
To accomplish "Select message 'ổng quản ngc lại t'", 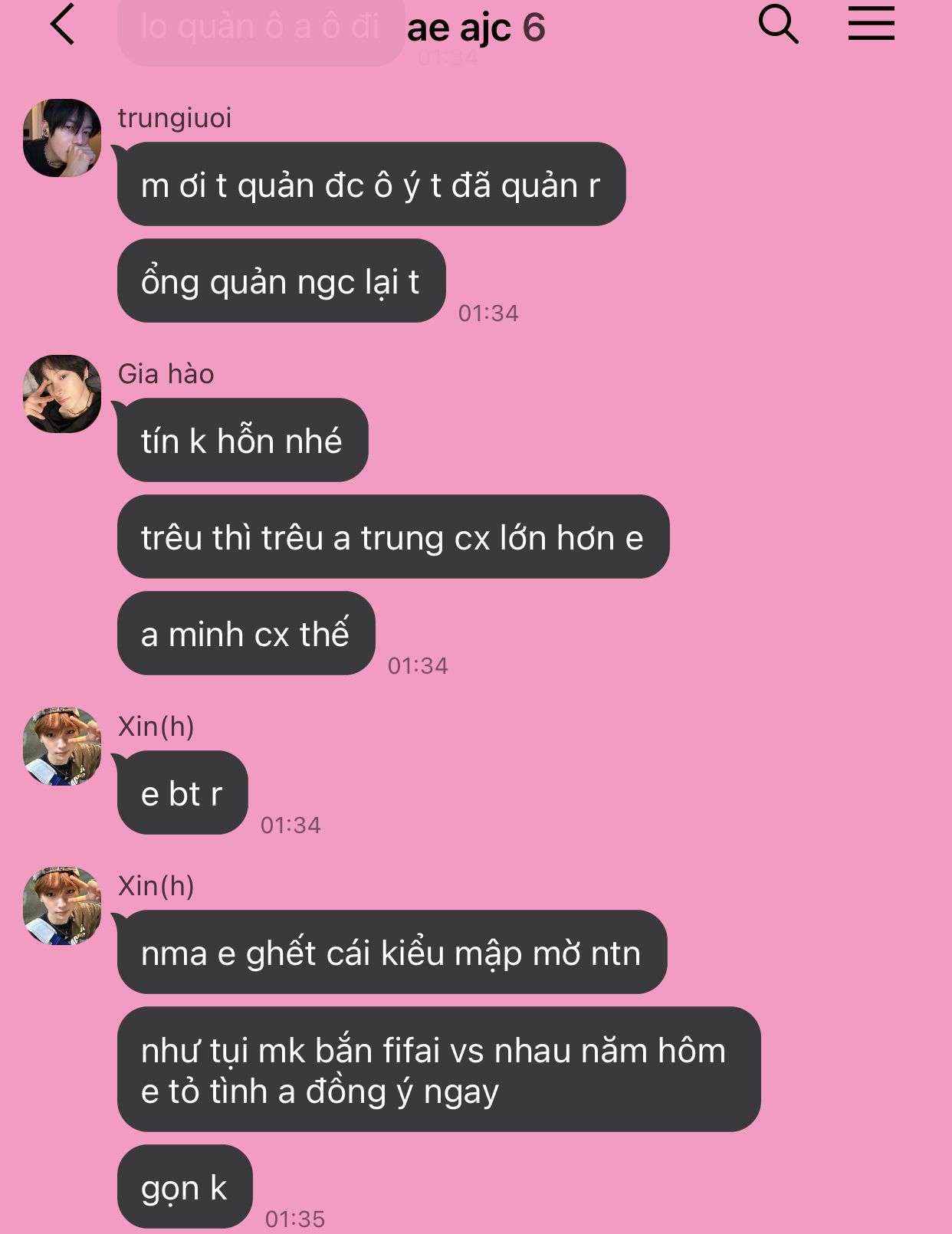I will 281,281.
